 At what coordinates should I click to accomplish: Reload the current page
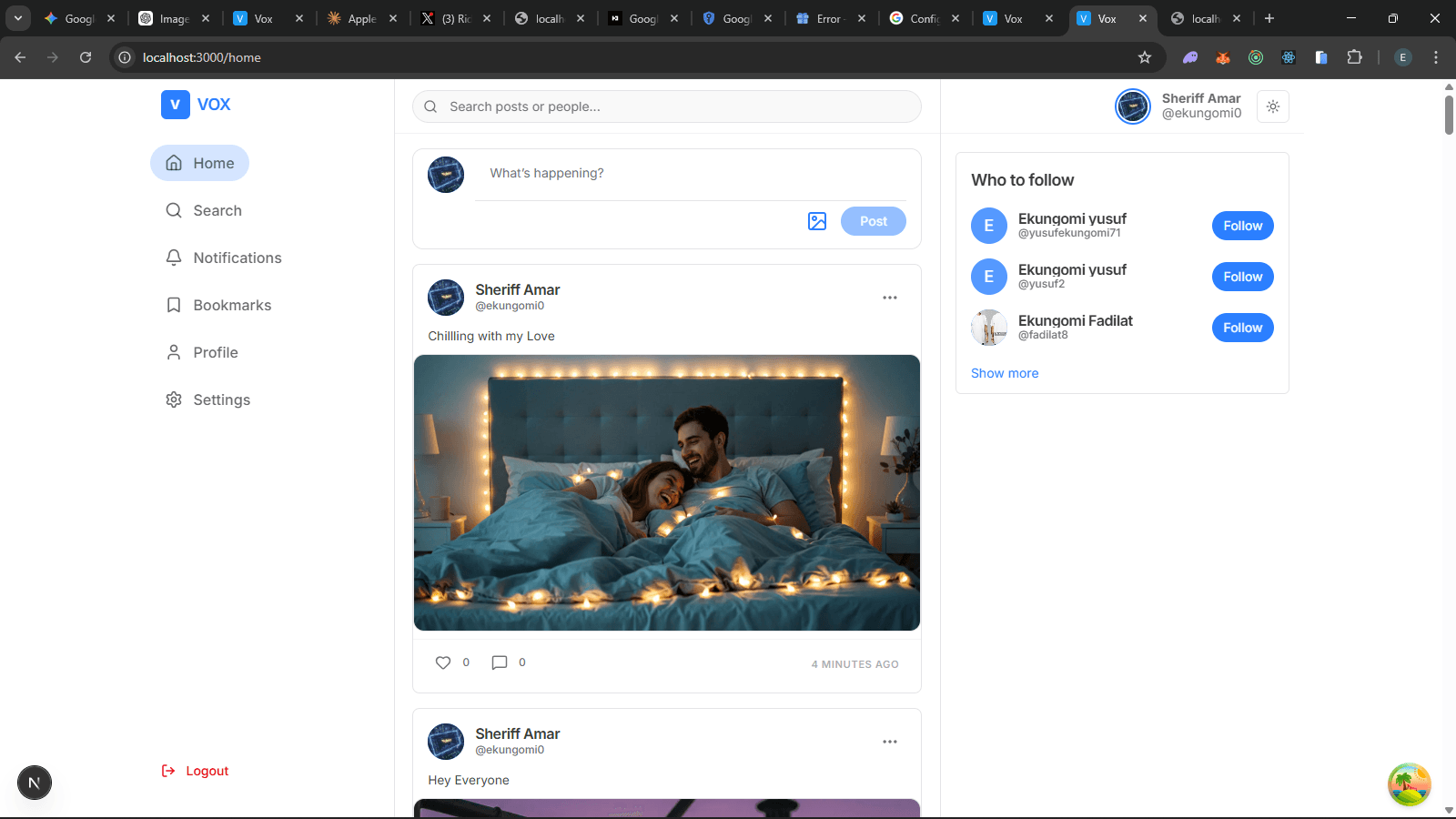pyautogui.click(x=86, y=57)
